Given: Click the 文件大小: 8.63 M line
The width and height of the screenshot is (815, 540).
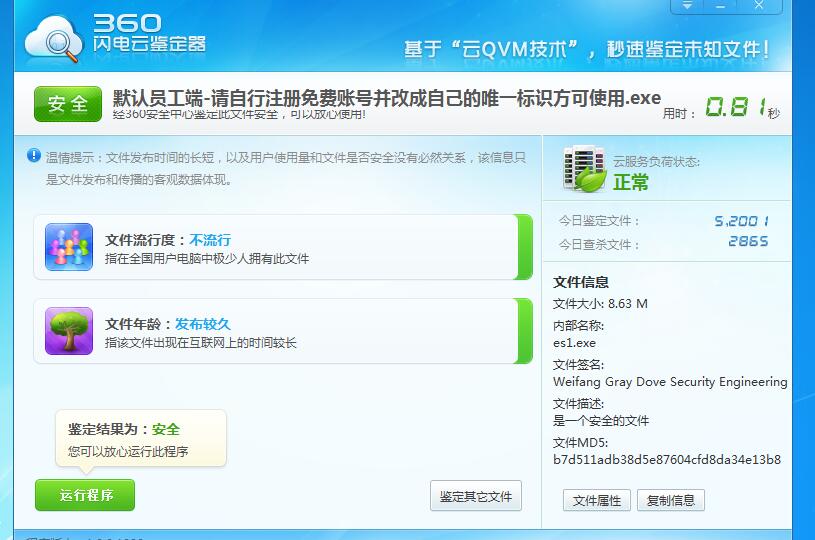Looking at the screenshot, I should (x=600, y=304).
